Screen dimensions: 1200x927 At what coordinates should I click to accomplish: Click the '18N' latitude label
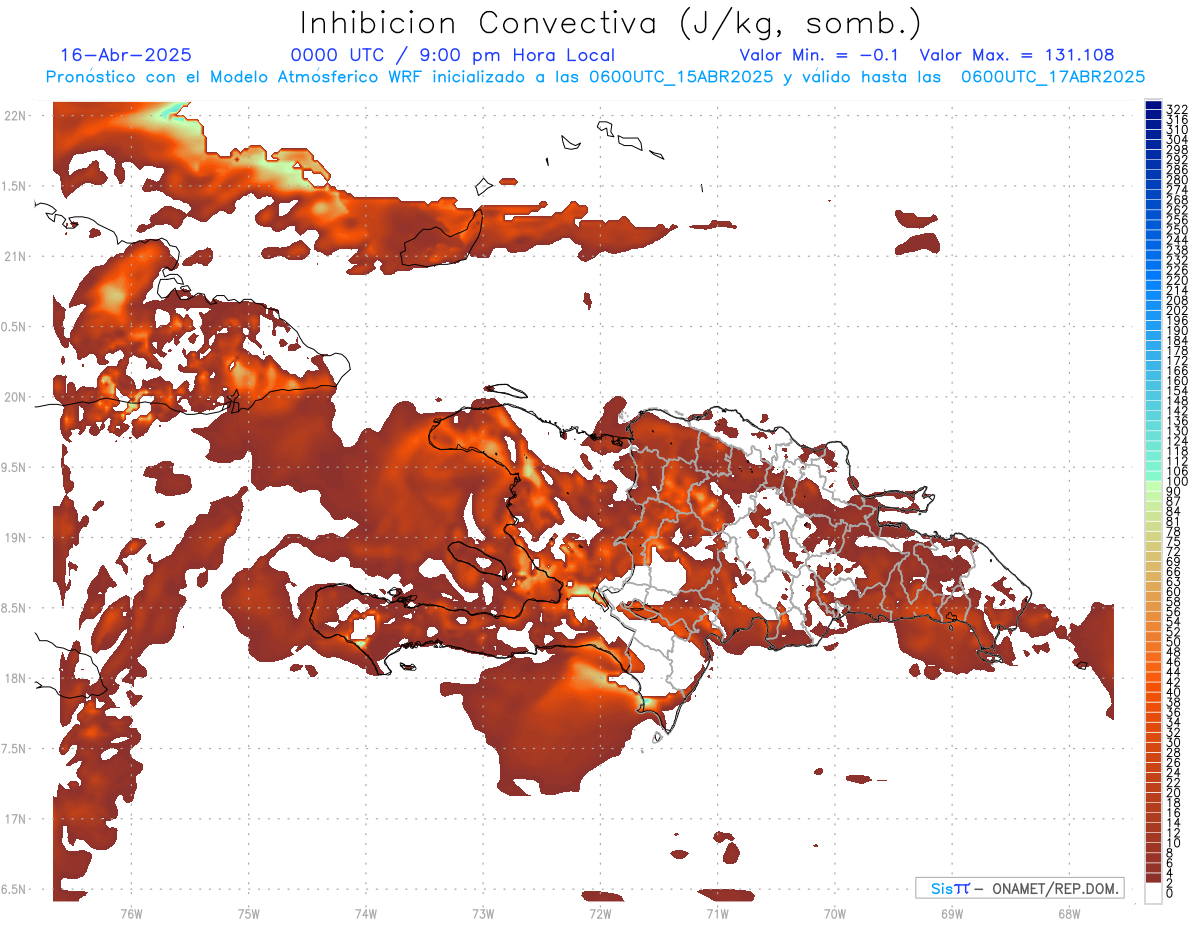click(x=15, y=678)
